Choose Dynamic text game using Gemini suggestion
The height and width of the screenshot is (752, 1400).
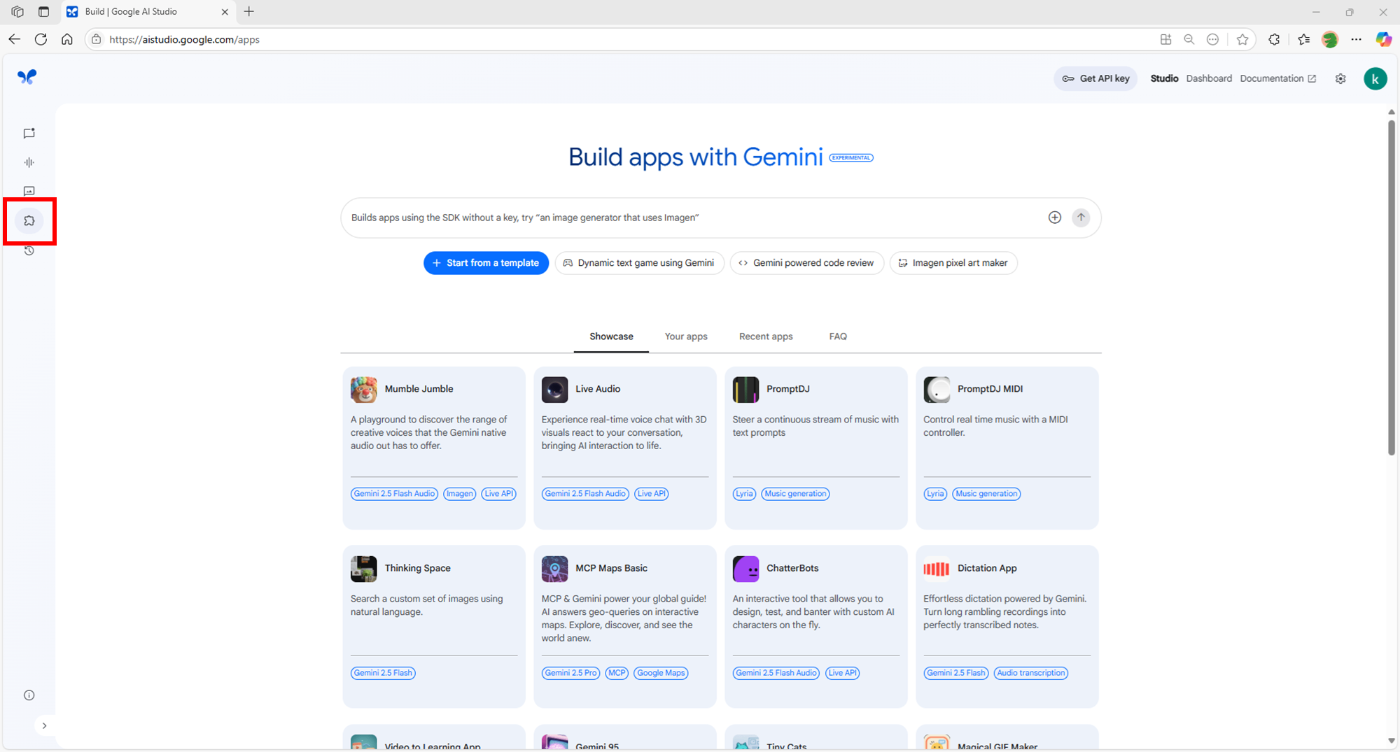tap(640, 263)
